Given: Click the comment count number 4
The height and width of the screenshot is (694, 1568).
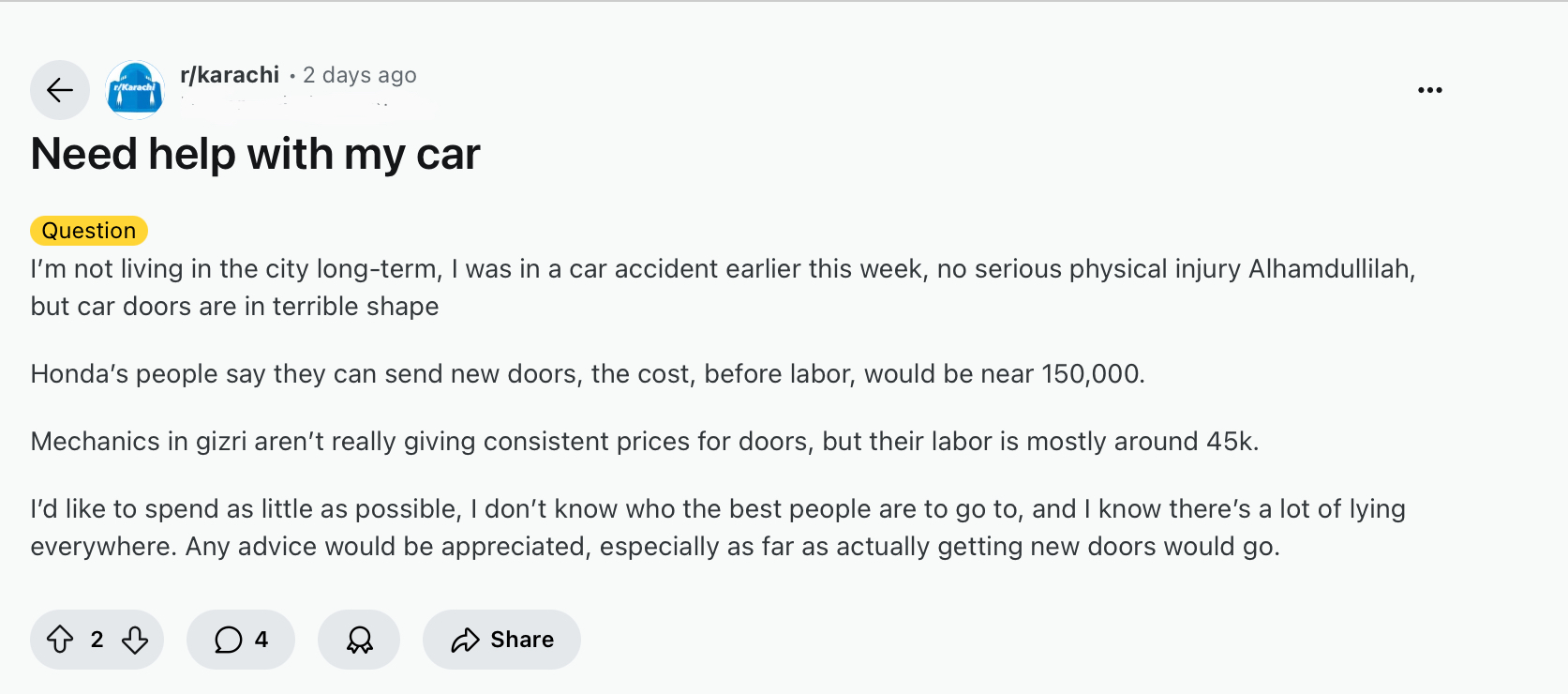Looking at the screenshot, I should tap(261, 640).
